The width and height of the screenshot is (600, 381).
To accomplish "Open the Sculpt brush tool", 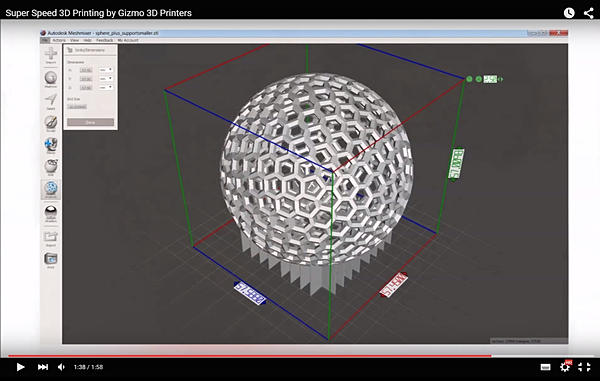I will pos(51,124).
